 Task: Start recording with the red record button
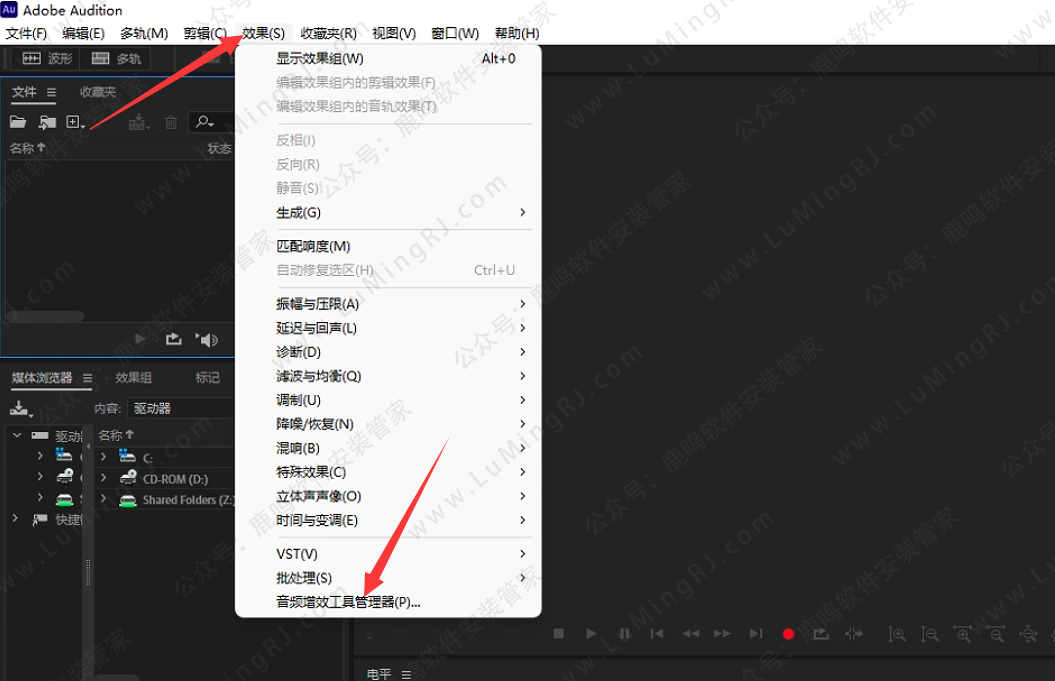pos(788,633)
